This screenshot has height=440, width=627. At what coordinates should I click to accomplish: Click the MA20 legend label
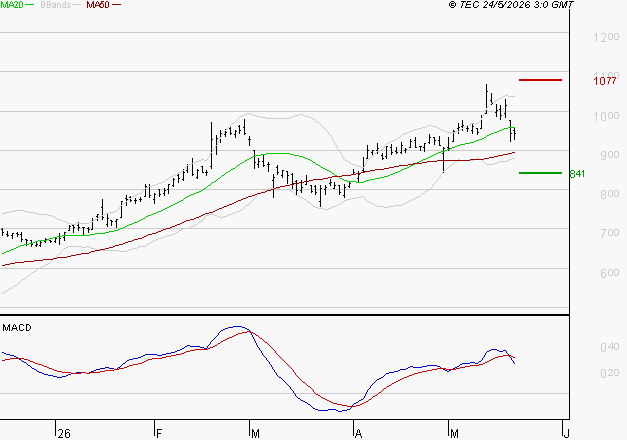(11, 5)
